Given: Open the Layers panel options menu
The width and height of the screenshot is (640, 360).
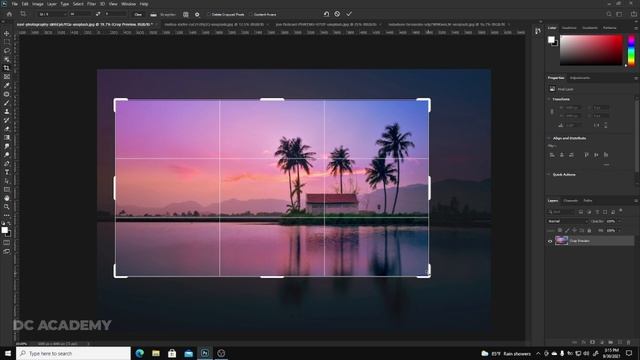Looking at the screenshot, I should pos(636,201).
